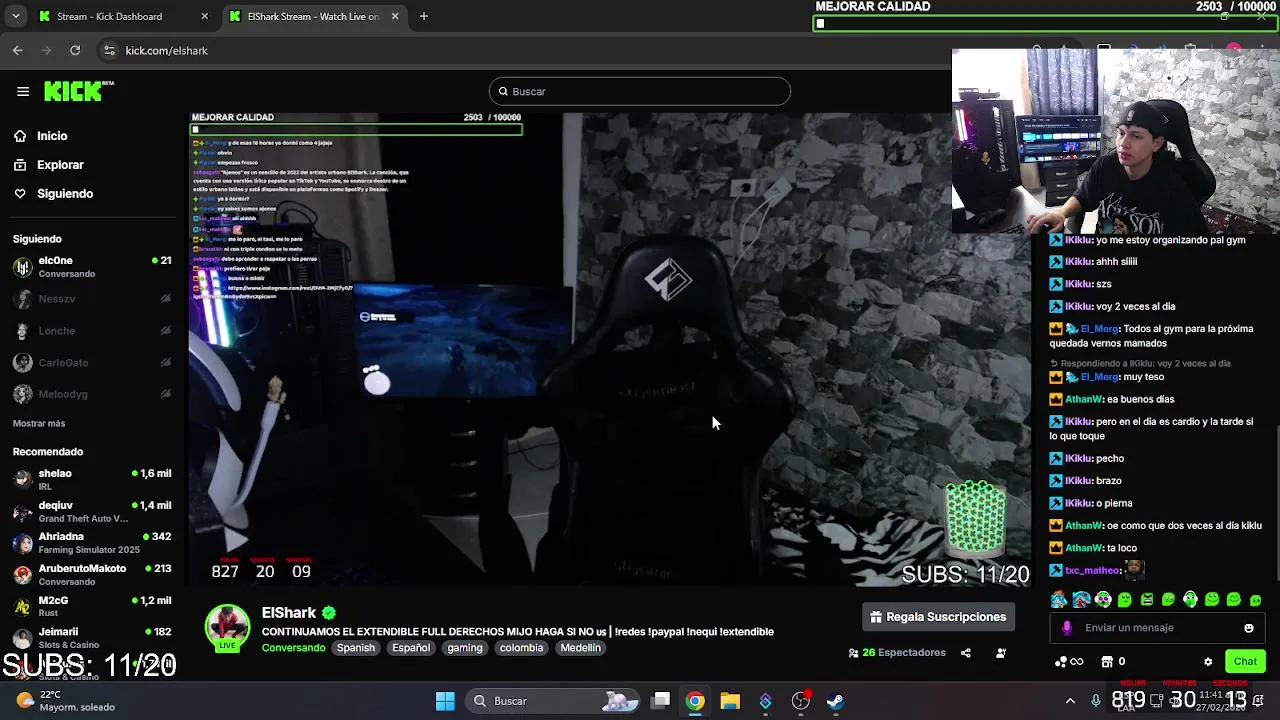Image resolution: width=1280 pixels, height=720 pixels.
Task: Share the stream with the share icon
Action: pyautogui.click(x=966, y=653)
